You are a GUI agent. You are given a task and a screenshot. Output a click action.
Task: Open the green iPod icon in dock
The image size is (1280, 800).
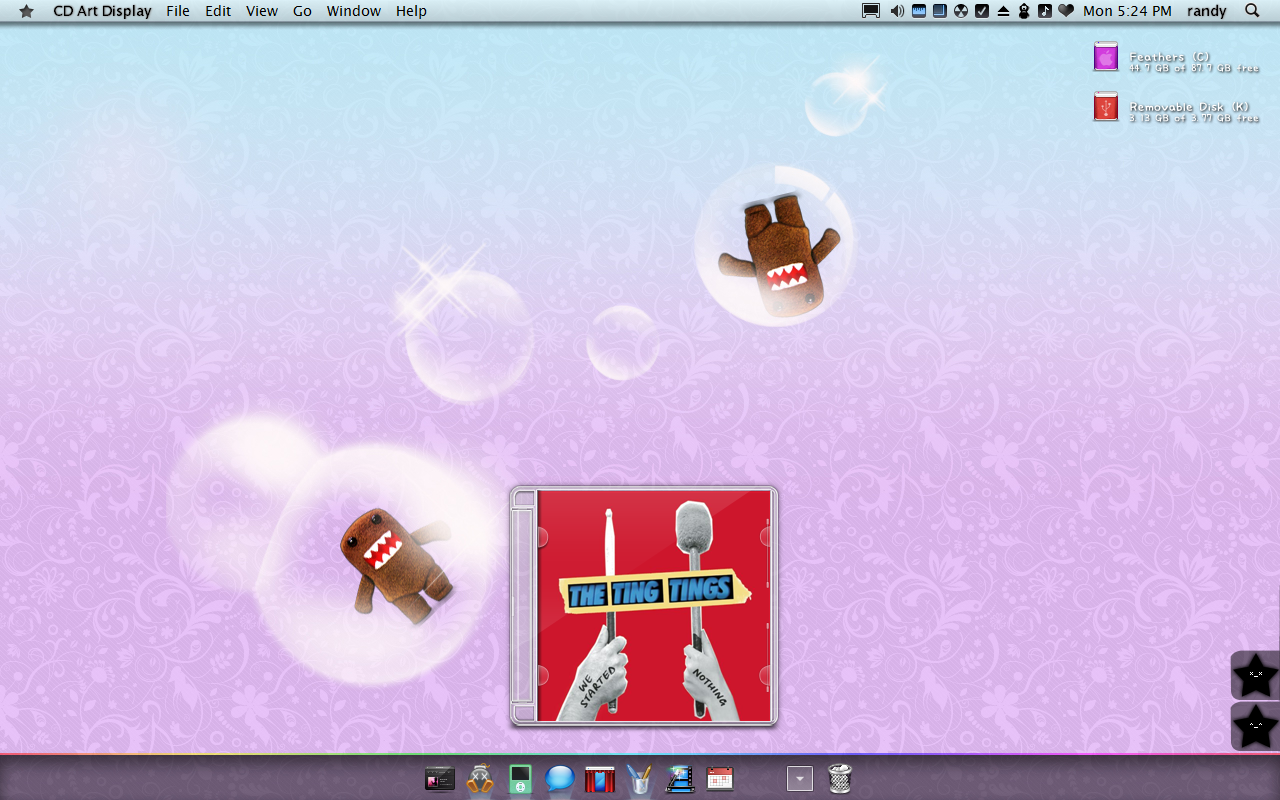coord(520,779)
